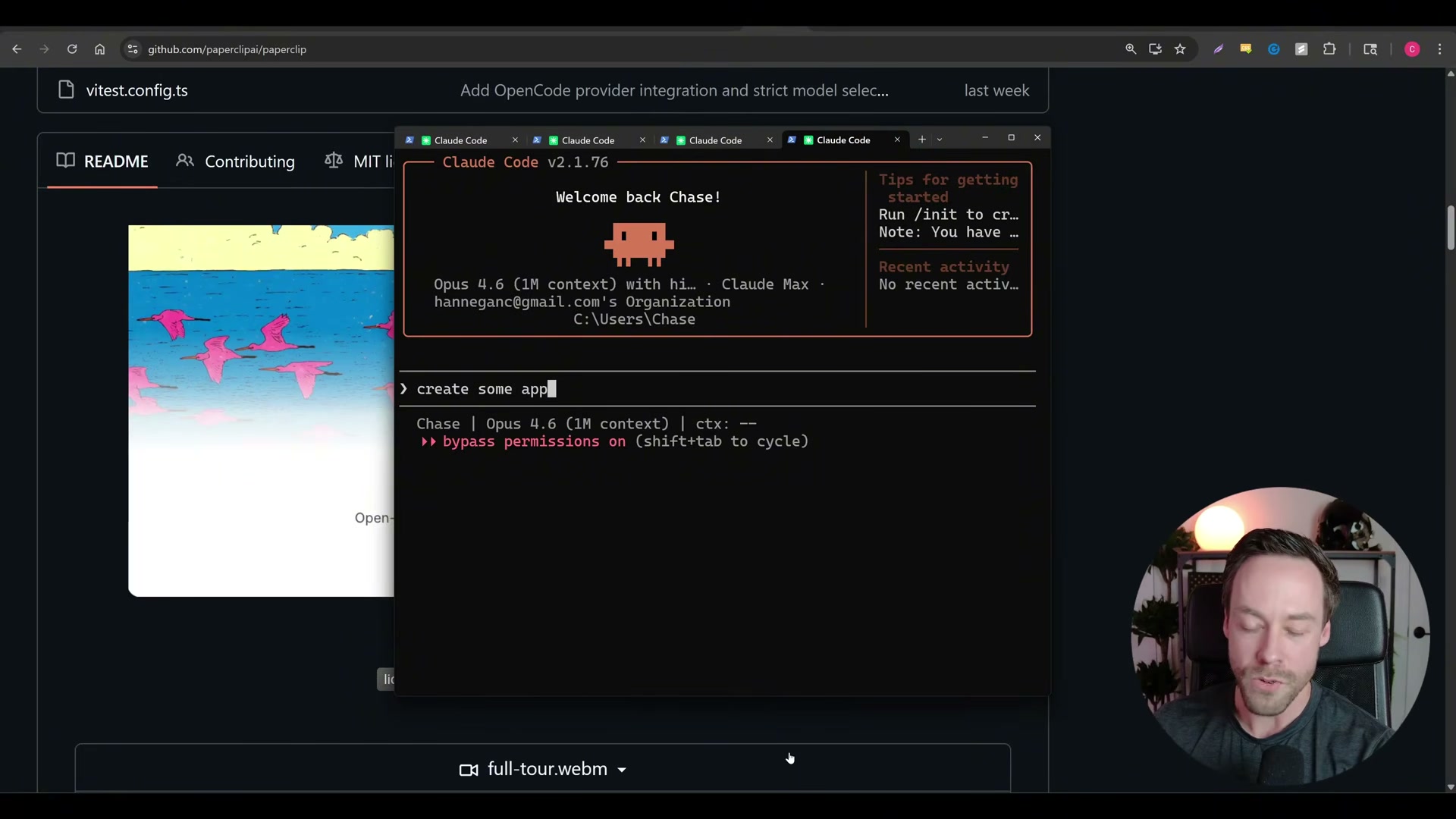Viewport: 1456px width, 819px height.
Task: Expand the full-tour.webm dropdown
Action: [x=543, y=769]
